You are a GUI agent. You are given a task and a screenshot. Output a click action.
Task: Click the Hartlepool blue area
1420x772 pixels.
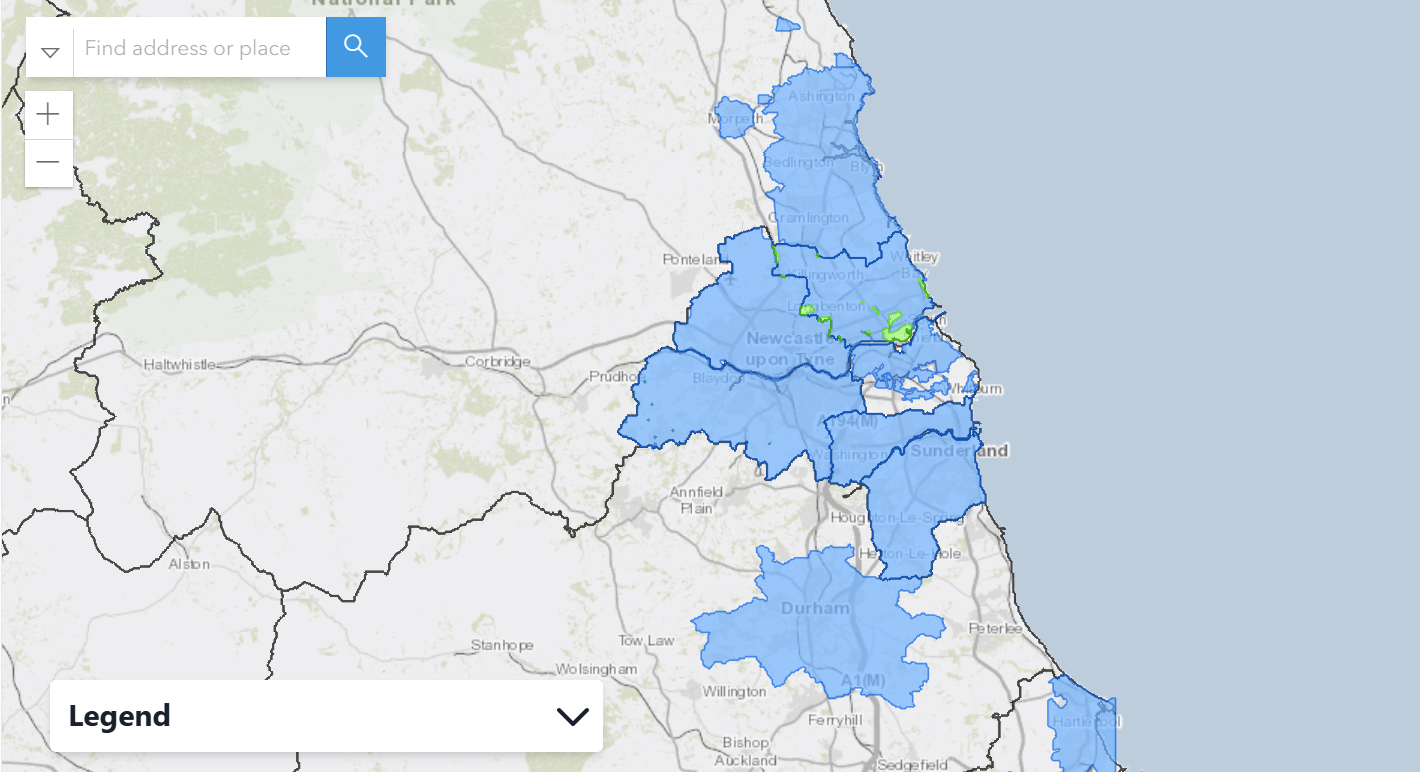(x=1082, y=722)
